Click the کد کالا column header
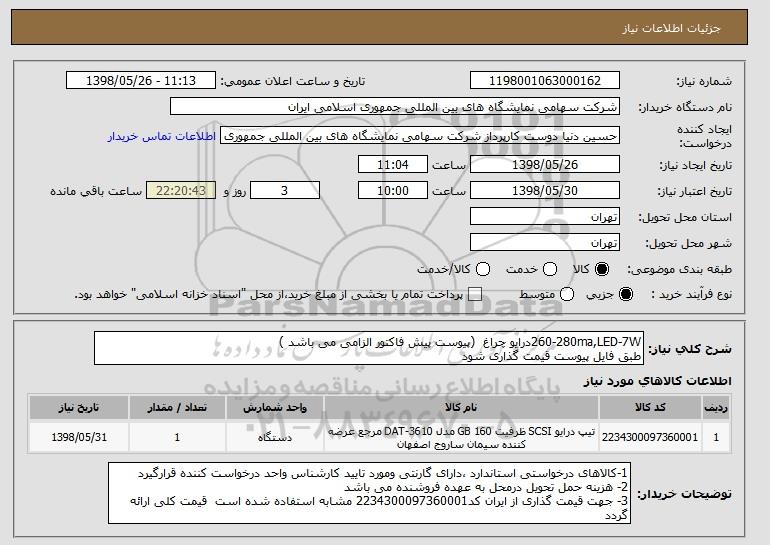 tap(650, 408)
